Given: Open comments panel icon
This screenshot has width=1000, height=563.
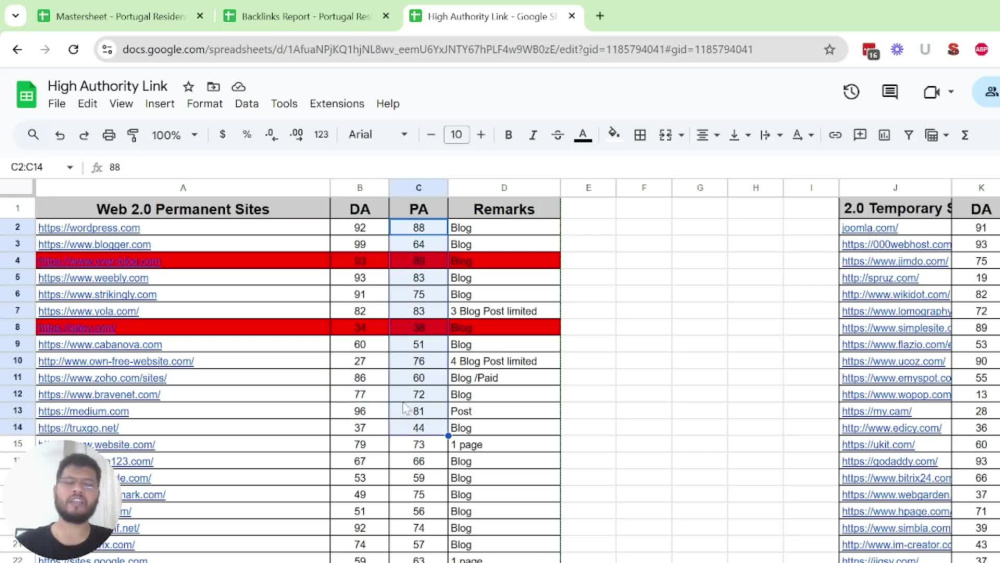Looking at the screenshot, I should point(890,92).
